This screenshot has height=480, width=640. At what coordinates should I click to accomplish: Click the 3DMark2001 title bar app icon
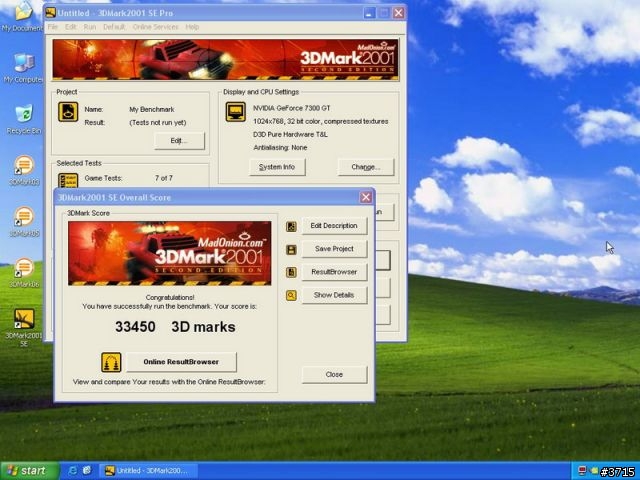click(x=51, y=13)
